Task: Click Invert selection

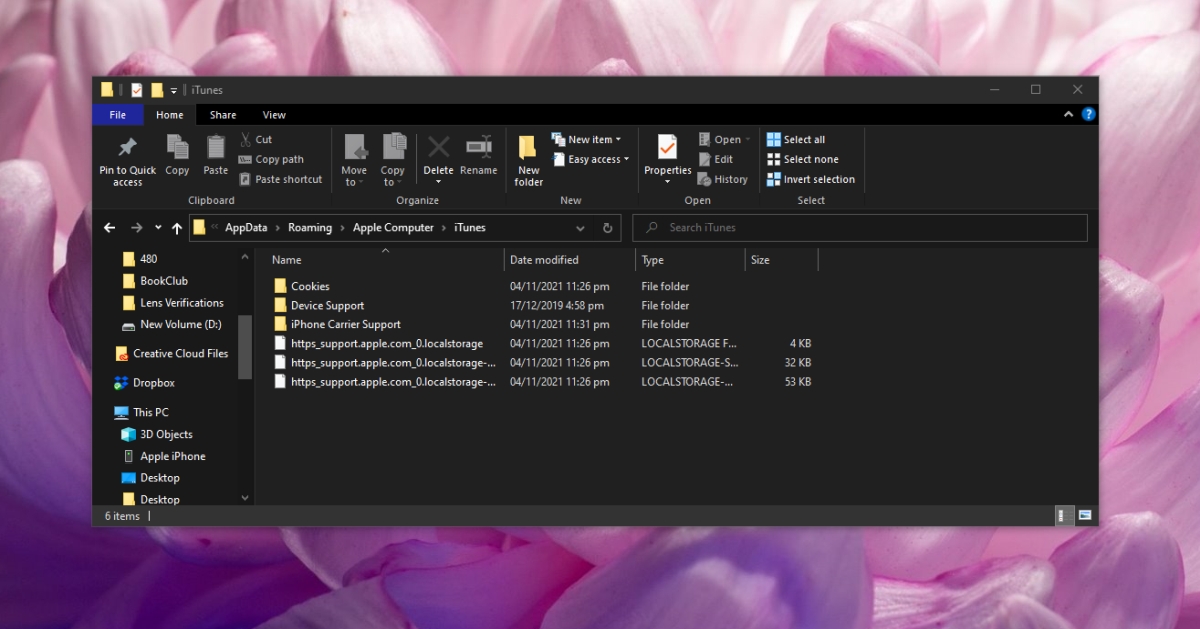Action: pos(811,180)
